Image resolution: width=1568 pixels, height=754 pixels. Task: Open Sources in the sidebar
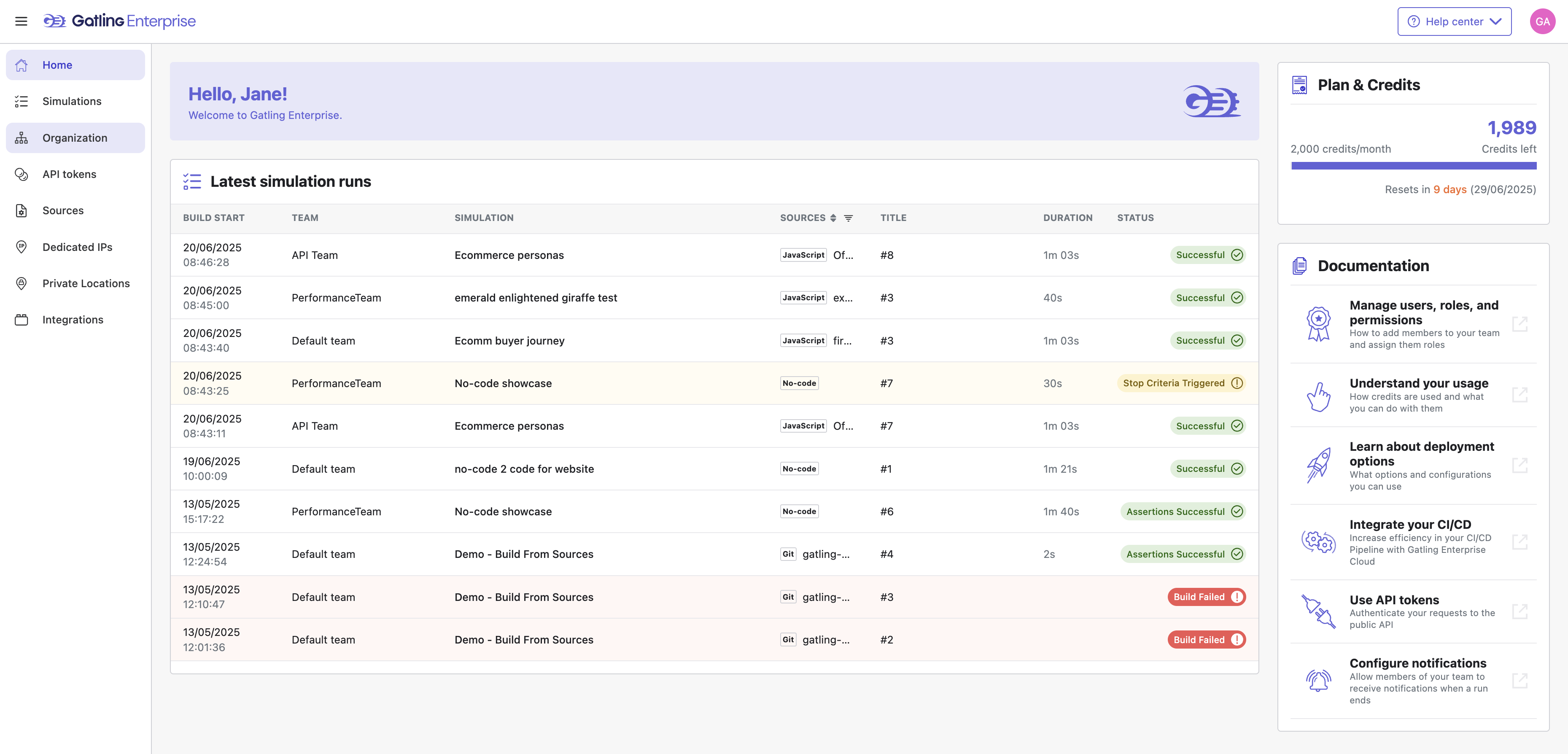[75, 210]
